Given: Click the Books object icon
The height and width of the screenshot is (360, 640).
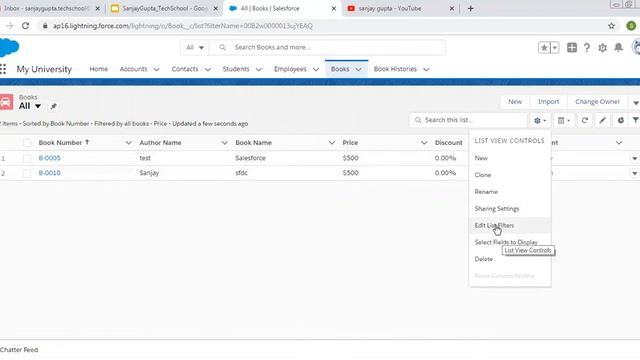Looking at the screenshot, I should click(6, 102).
